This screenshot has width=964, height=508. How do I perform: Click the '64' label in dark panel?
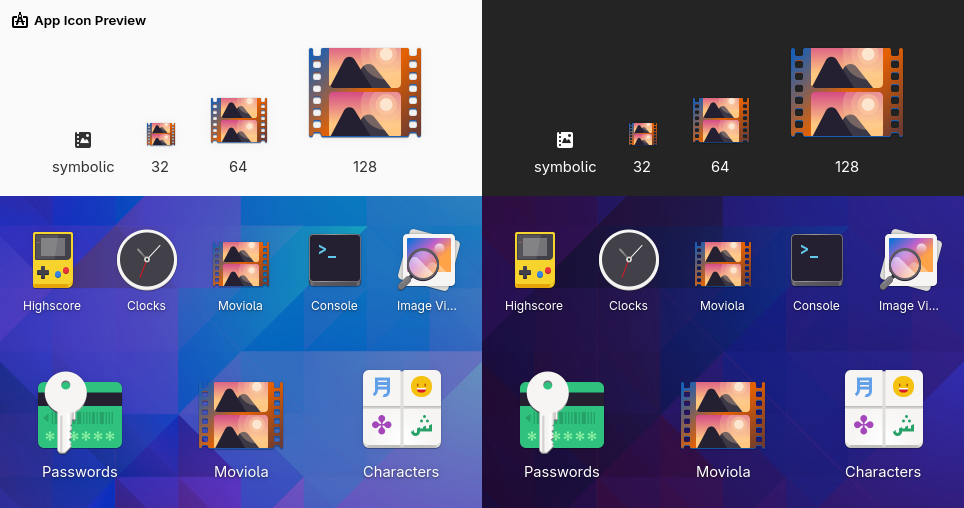click(720, 167)
